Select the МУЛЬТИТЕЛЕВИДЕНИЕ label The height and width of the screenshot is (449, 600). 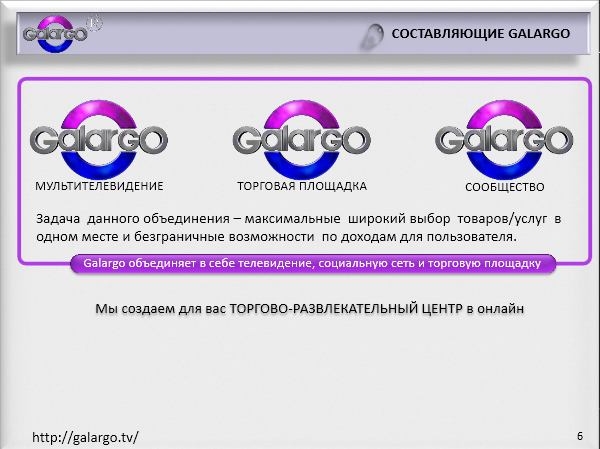(99, 186)
